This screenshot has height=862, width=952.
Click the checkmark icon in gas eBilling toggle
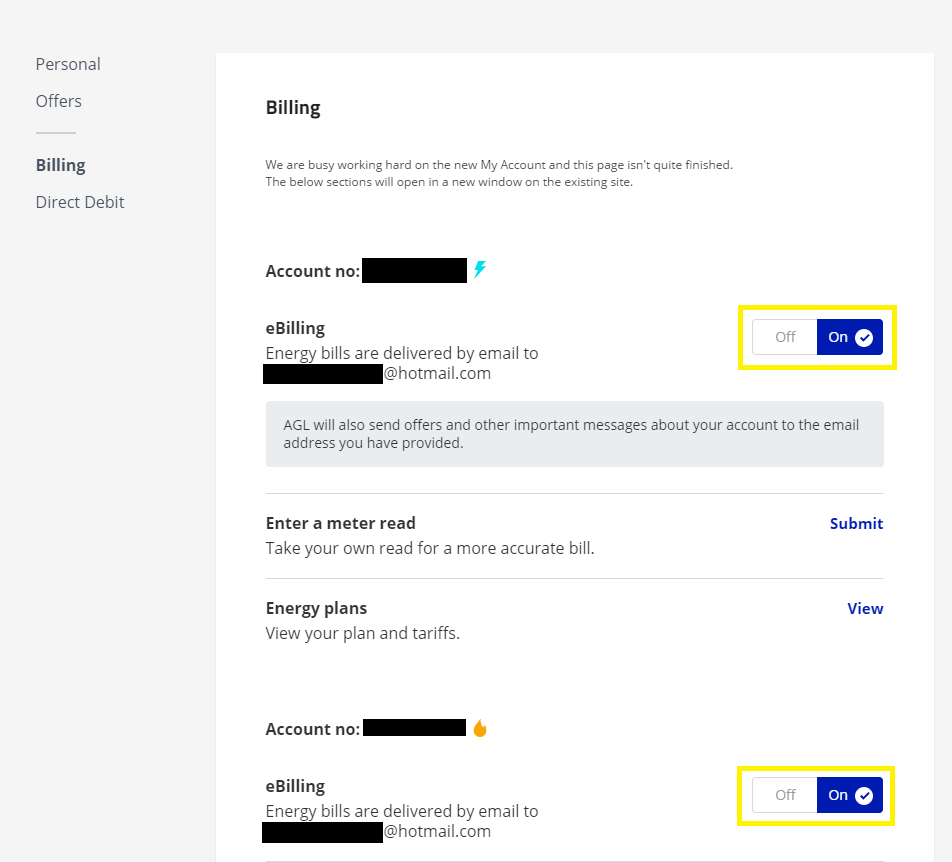pos(864,796)
